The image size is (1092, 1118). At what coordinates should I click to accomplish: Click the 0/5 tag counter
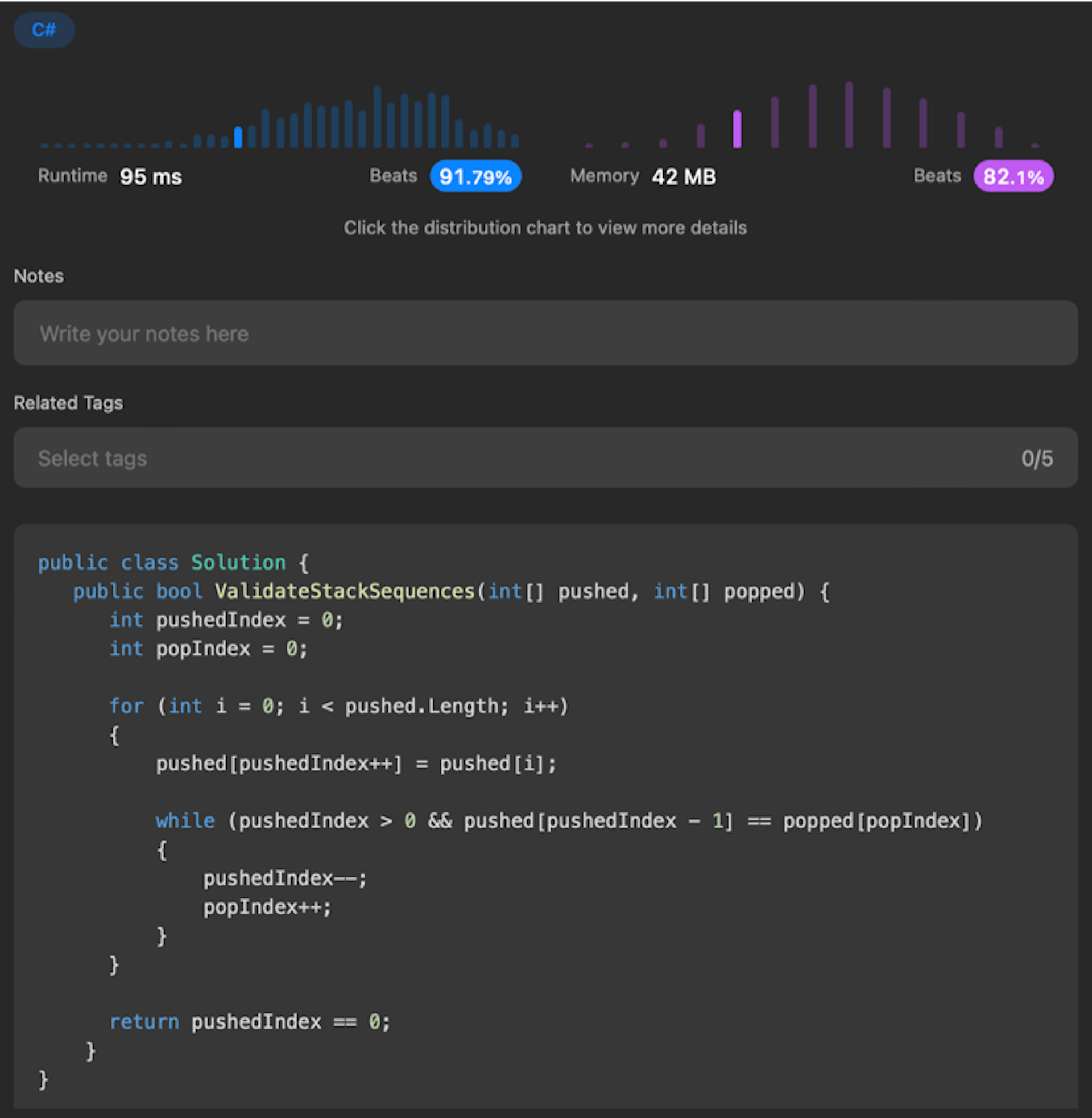tap(1036, 459)
